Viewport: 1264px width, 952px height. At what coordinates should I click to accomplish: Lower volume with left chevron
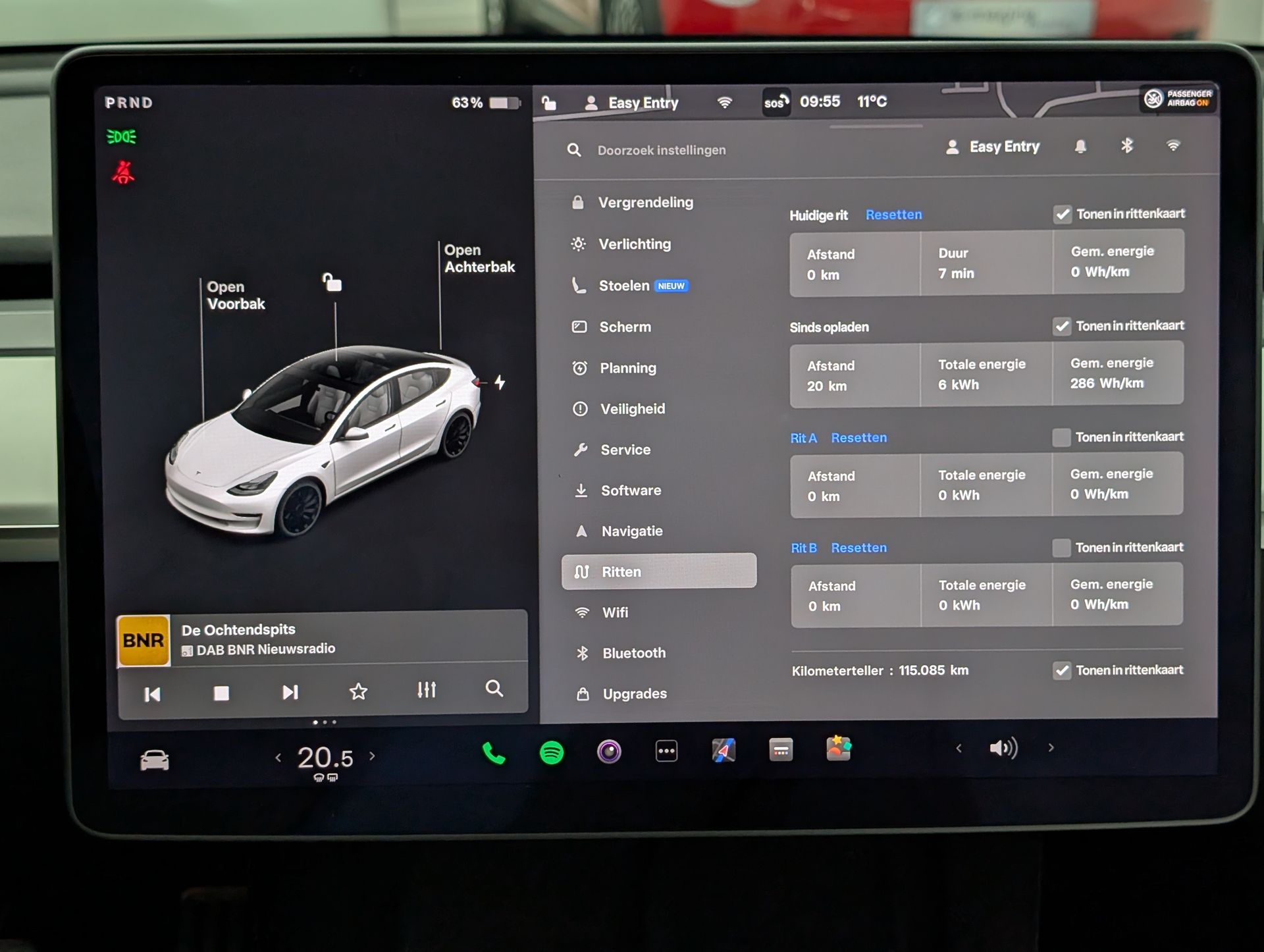pos(959,748)
